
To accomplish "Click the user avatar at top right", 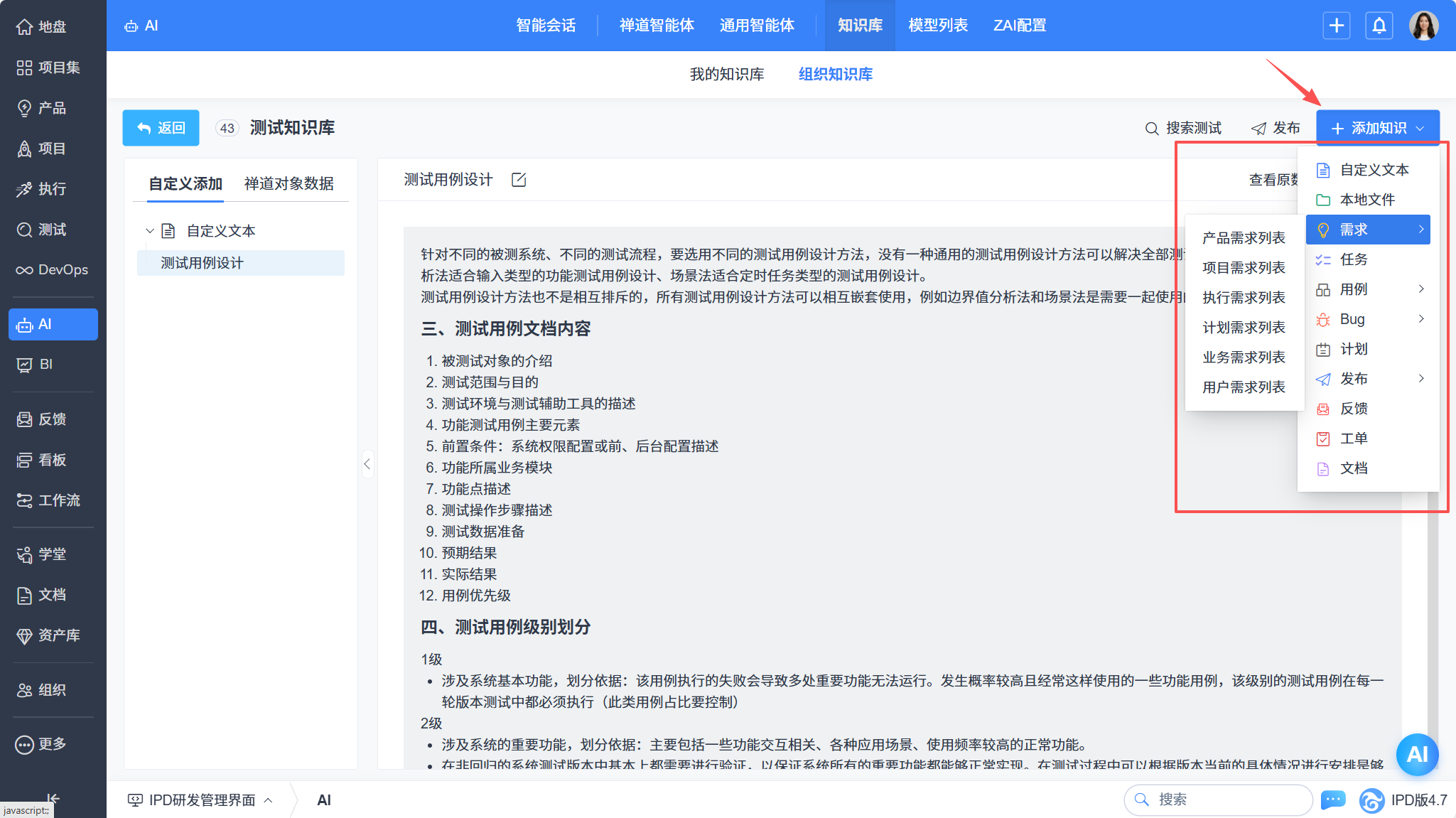I will coord(1423,26).
